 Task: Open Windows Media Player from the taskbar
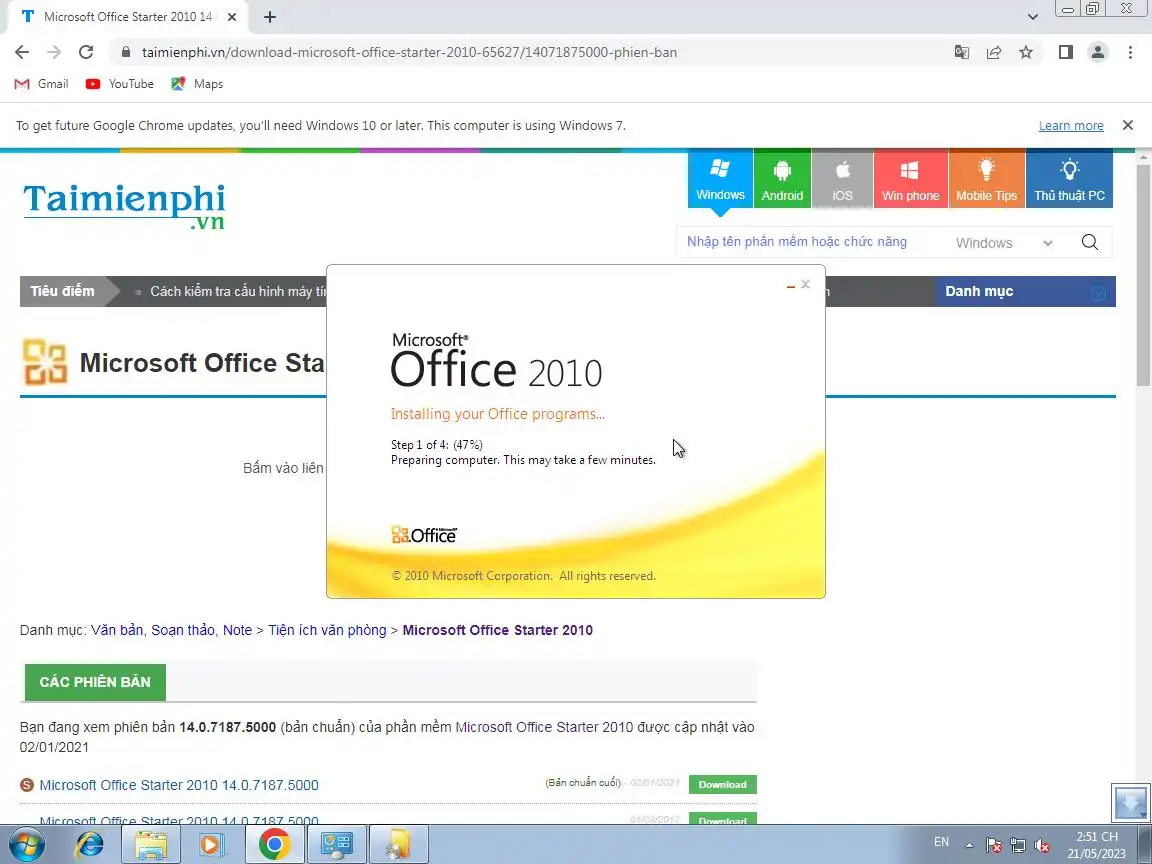[x=212, y=844]
